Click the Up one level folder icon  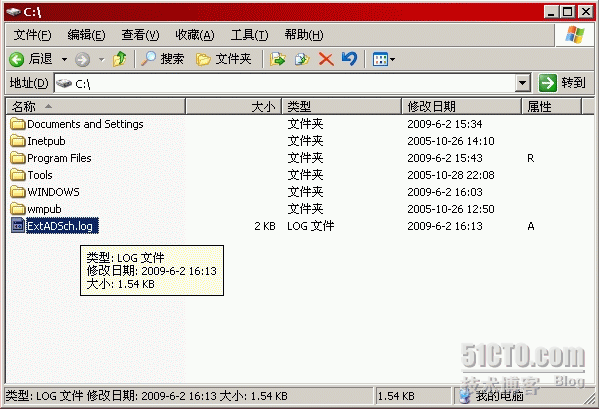(x=120, y=59)
